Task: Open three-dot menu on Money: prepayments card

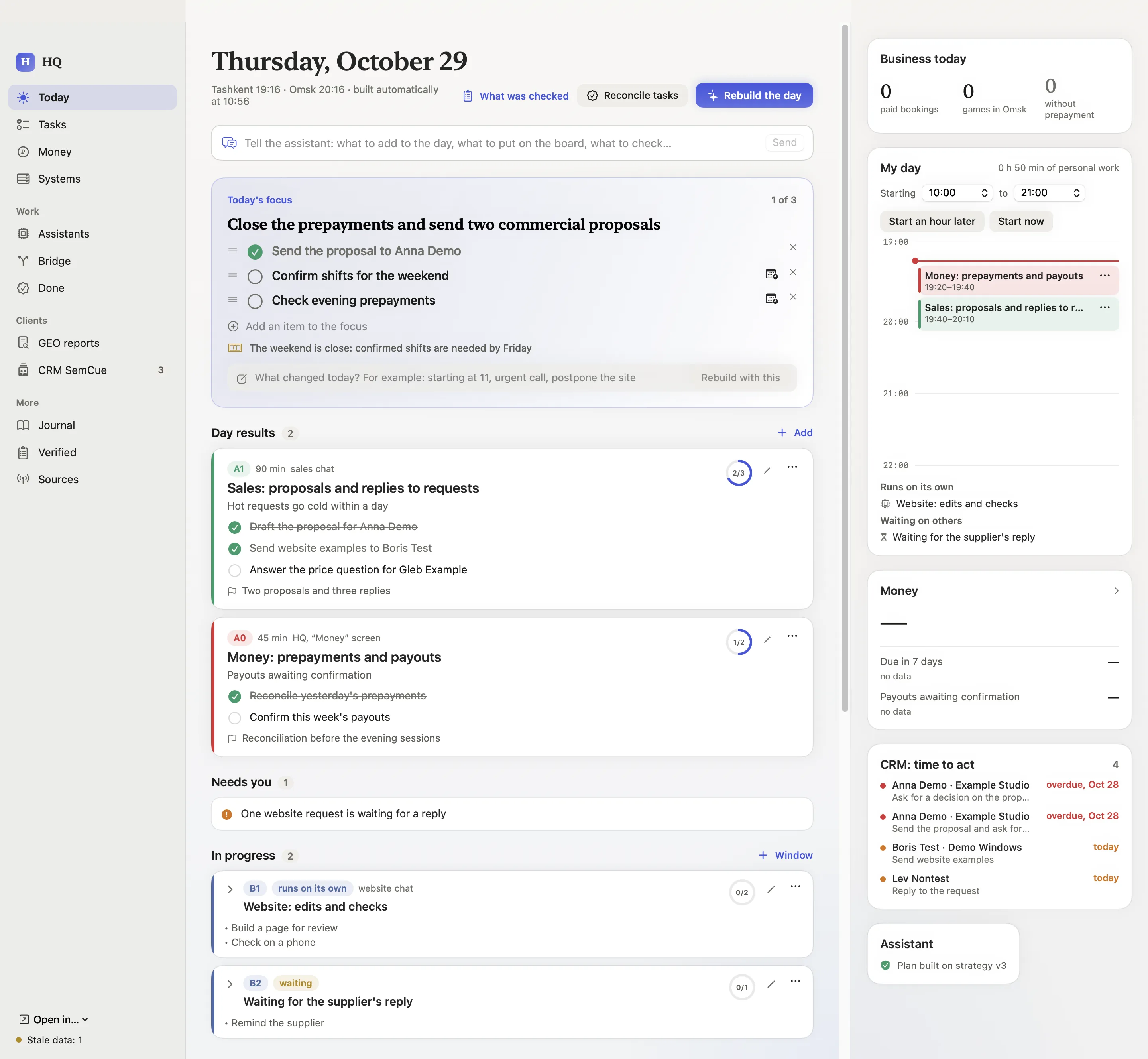Action: pyautogui.click(x=792, y=636)
